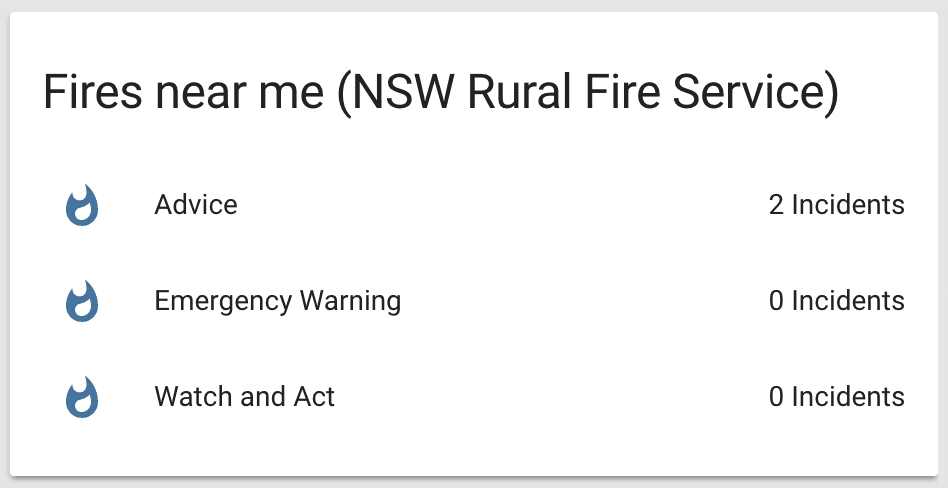Click Watch and Act's "0 Incidents" value

coord(836,397)
